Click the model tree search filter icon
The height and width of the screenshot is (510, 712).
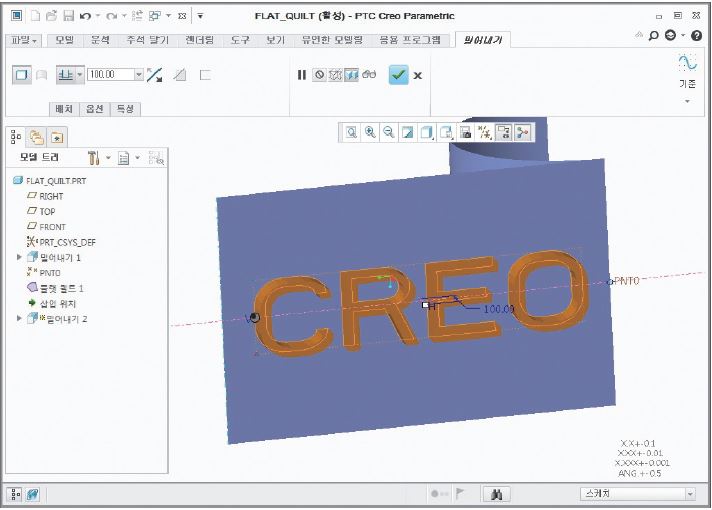156,158
